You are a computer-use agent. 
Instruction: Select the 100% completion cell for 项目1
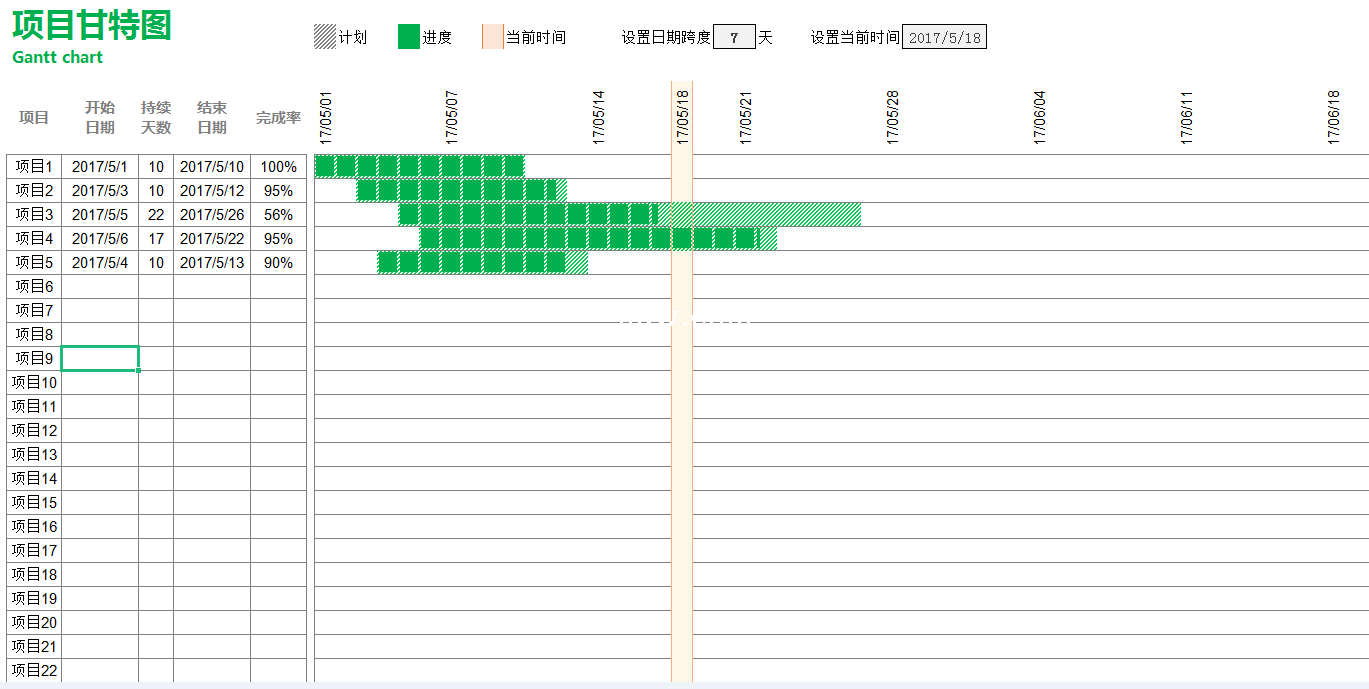(278, 167)
